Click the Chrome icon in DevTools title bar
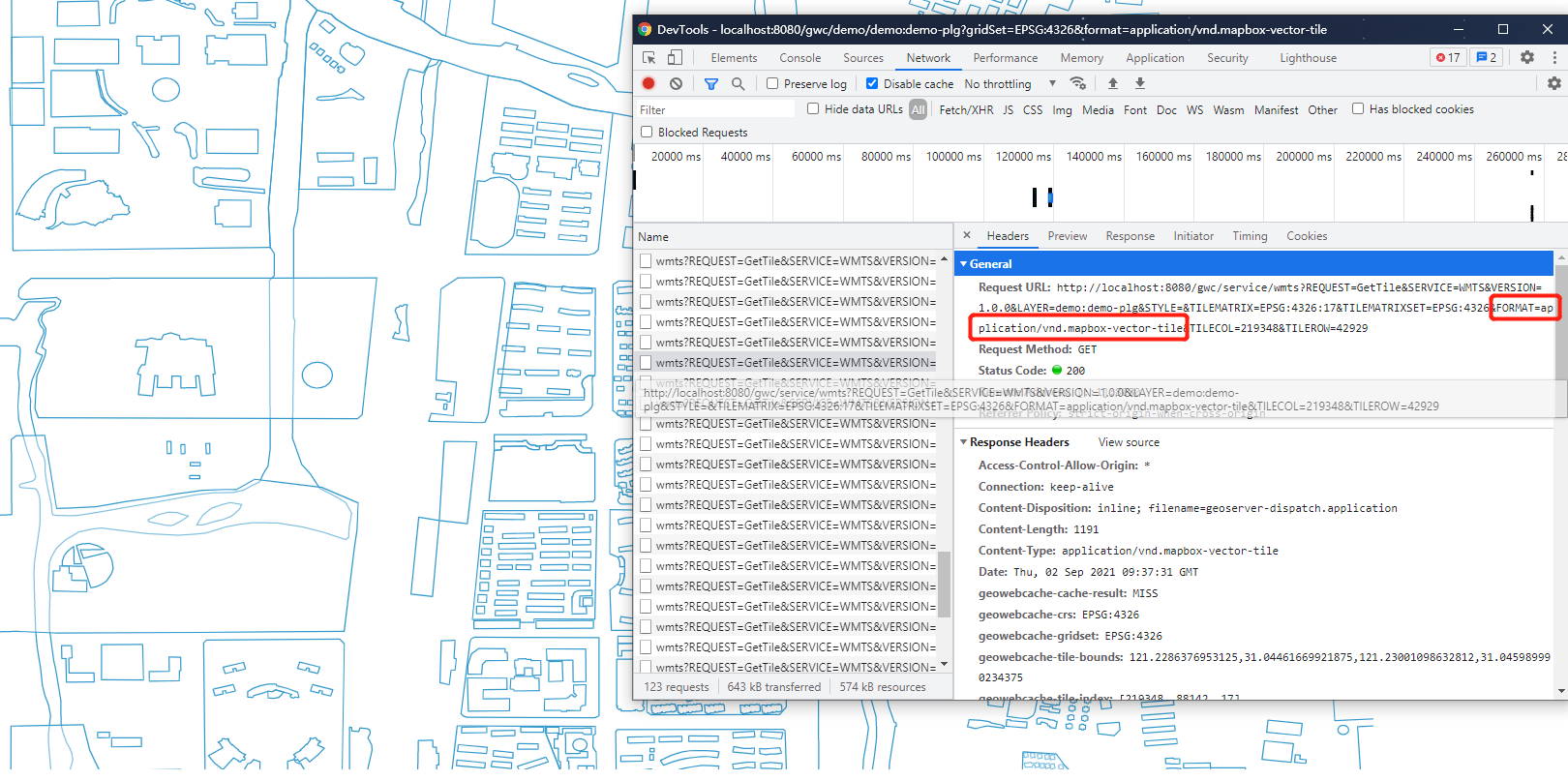The image size is (1568, 781). [645, 30]
